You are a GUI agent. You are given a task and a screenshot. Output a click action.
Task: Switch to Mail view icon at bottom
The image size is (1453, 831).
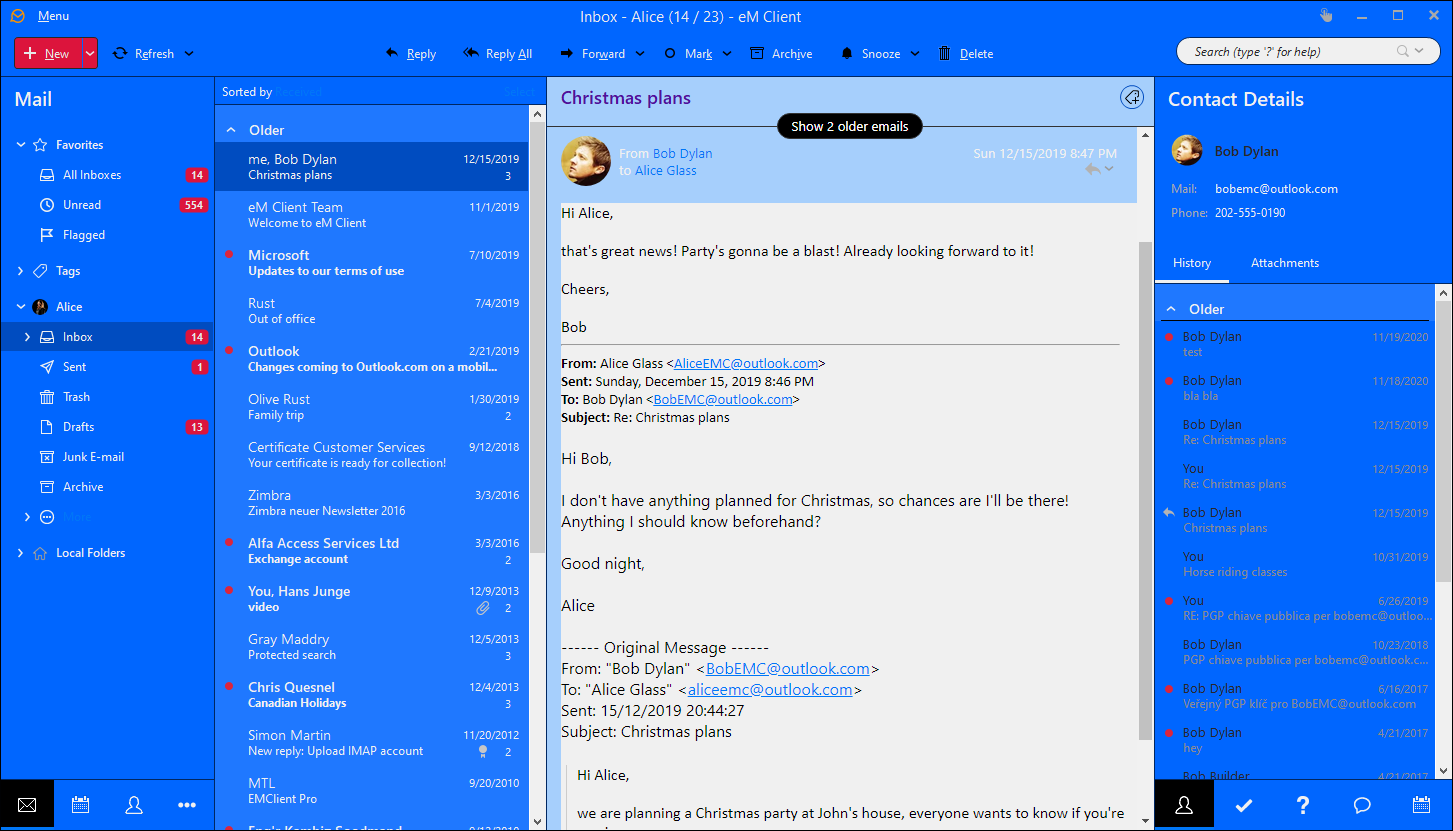pos(27,805)
